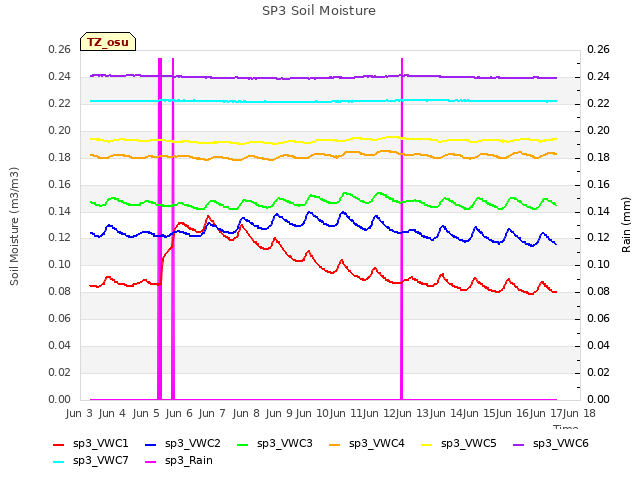Toggle the sp3_VWC6 legend entry
This screenshot has width=640, height=480.
pyautogui.click(x=551, y=443)
